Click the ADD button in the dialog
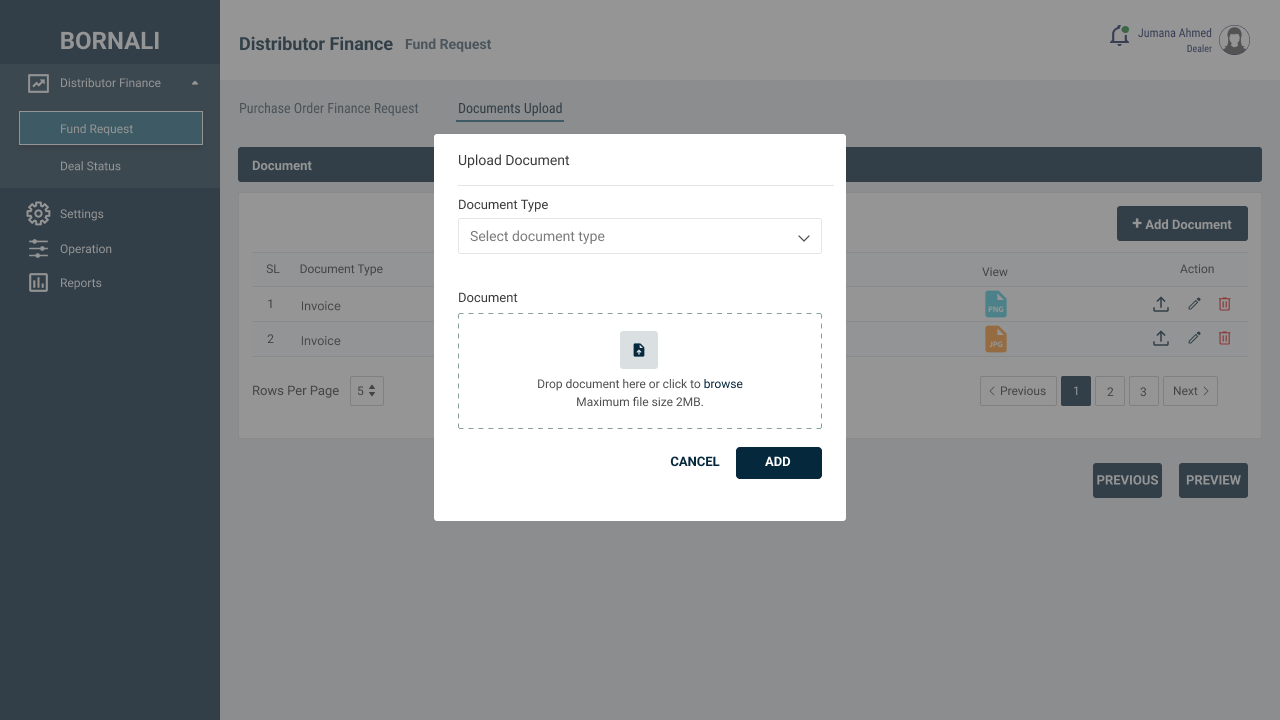 pyautogui.click(x=779, y=463)
